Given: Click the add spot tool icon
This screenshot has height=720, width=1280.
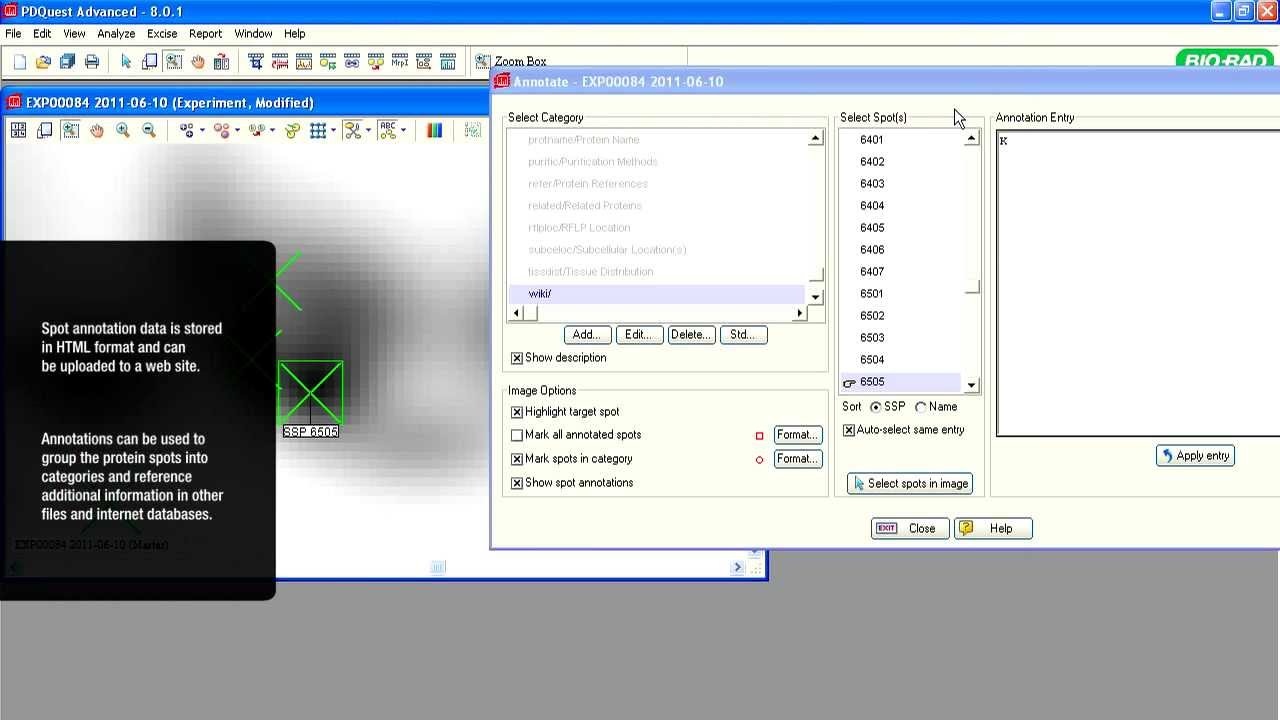Looking at the screenshot, I should (186, 130).
